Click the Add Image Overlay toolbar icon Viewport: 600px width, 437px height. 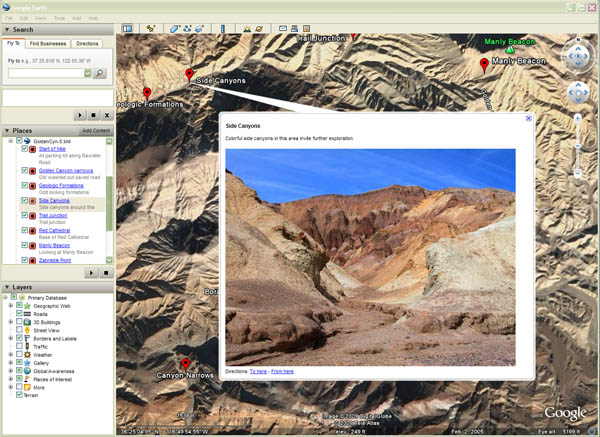[x=199, y=29]
